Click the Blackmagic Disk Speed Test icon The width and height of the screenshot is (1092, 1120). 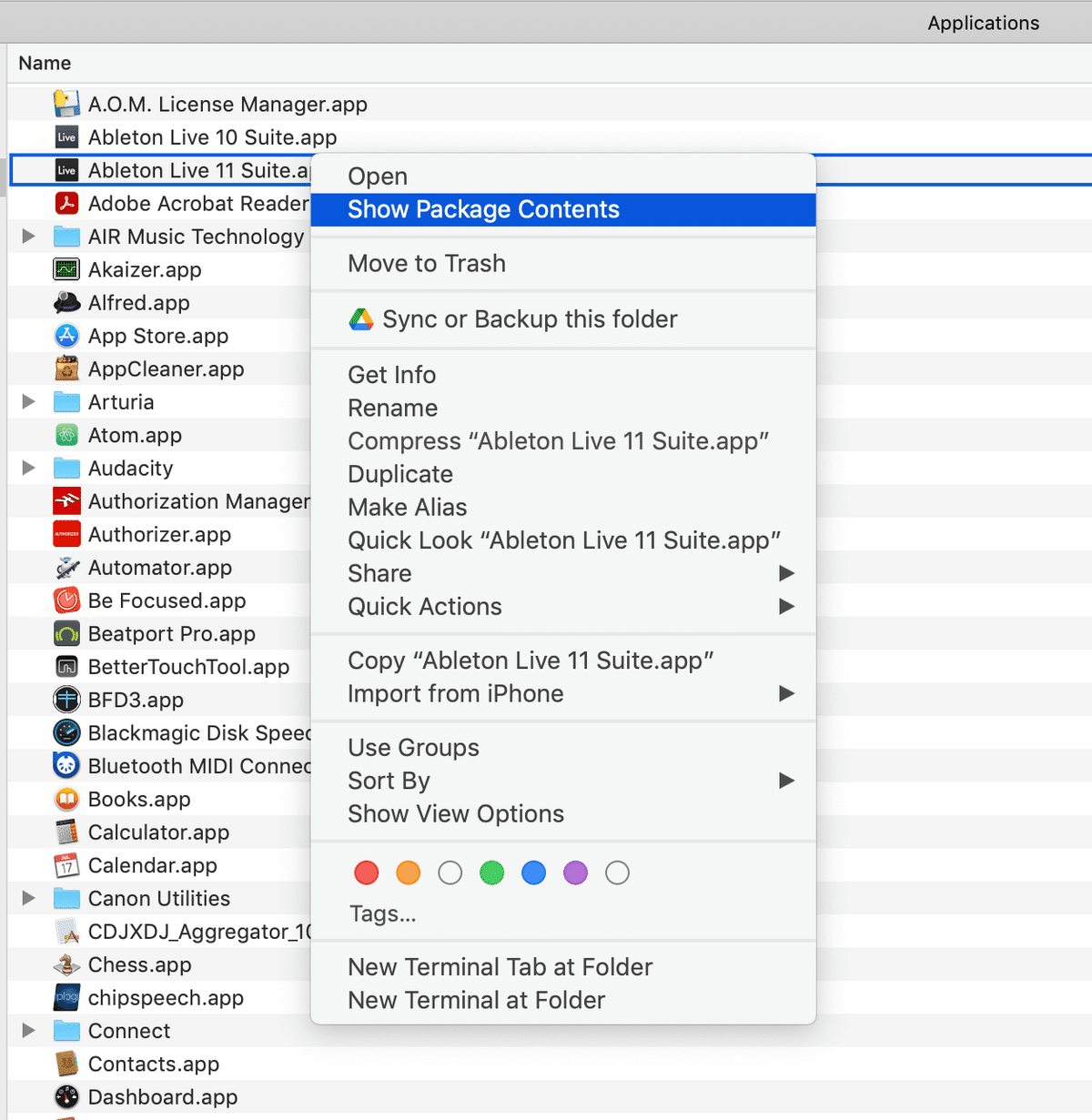coord(66,732)
